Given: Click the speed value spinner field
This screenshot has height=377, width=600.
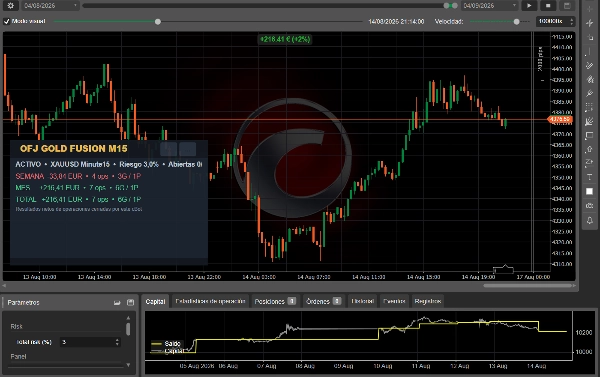Looking at the screenshot, I should [x=555, y=21].
